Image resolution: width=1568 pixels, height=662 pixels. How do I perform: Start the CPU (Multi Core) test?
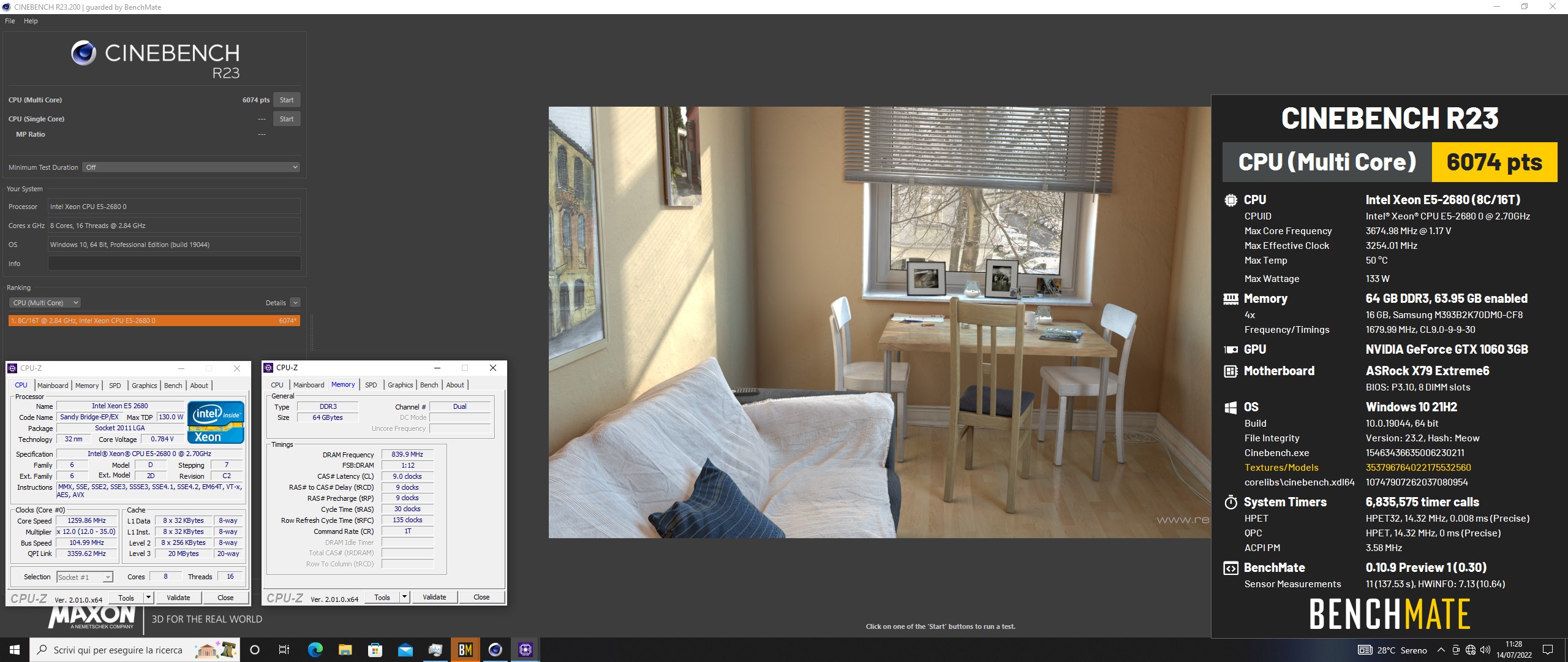[x=287, y=100]
